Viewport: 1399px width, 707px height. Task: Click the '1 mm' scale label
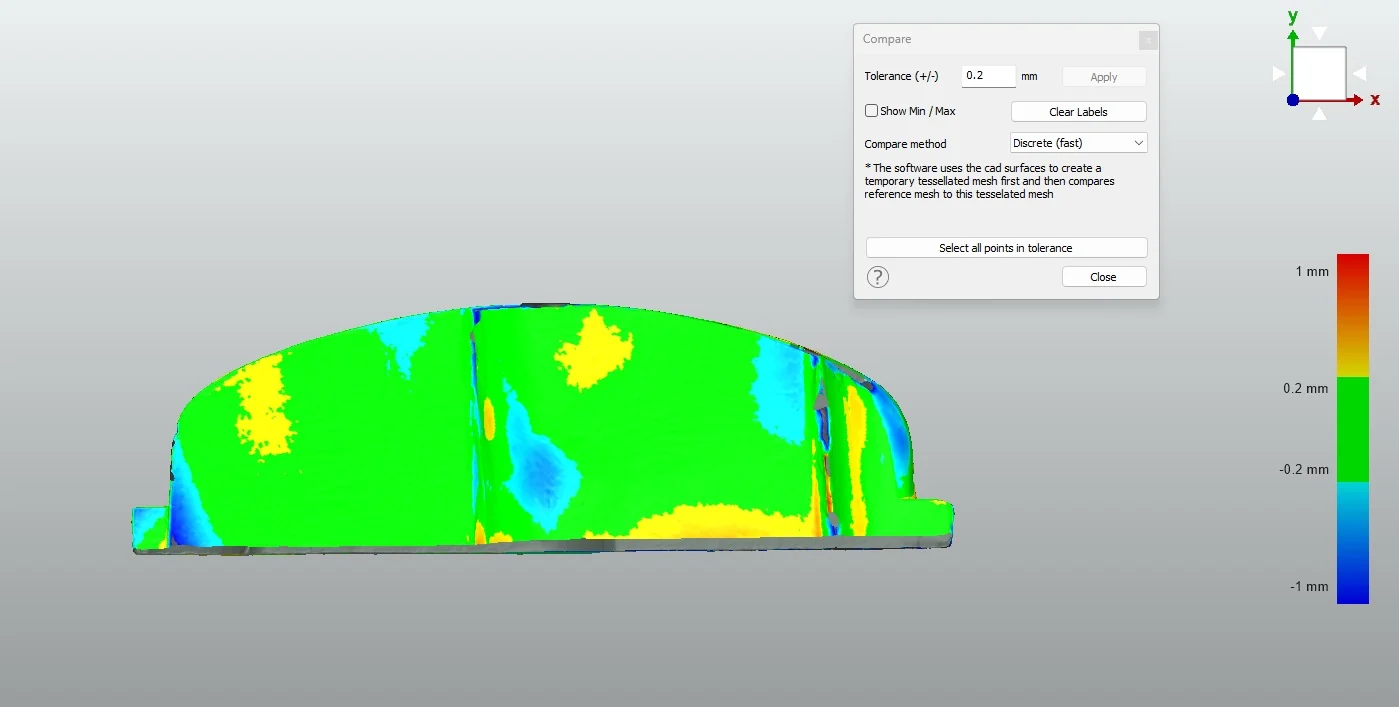click(1312, 271)
